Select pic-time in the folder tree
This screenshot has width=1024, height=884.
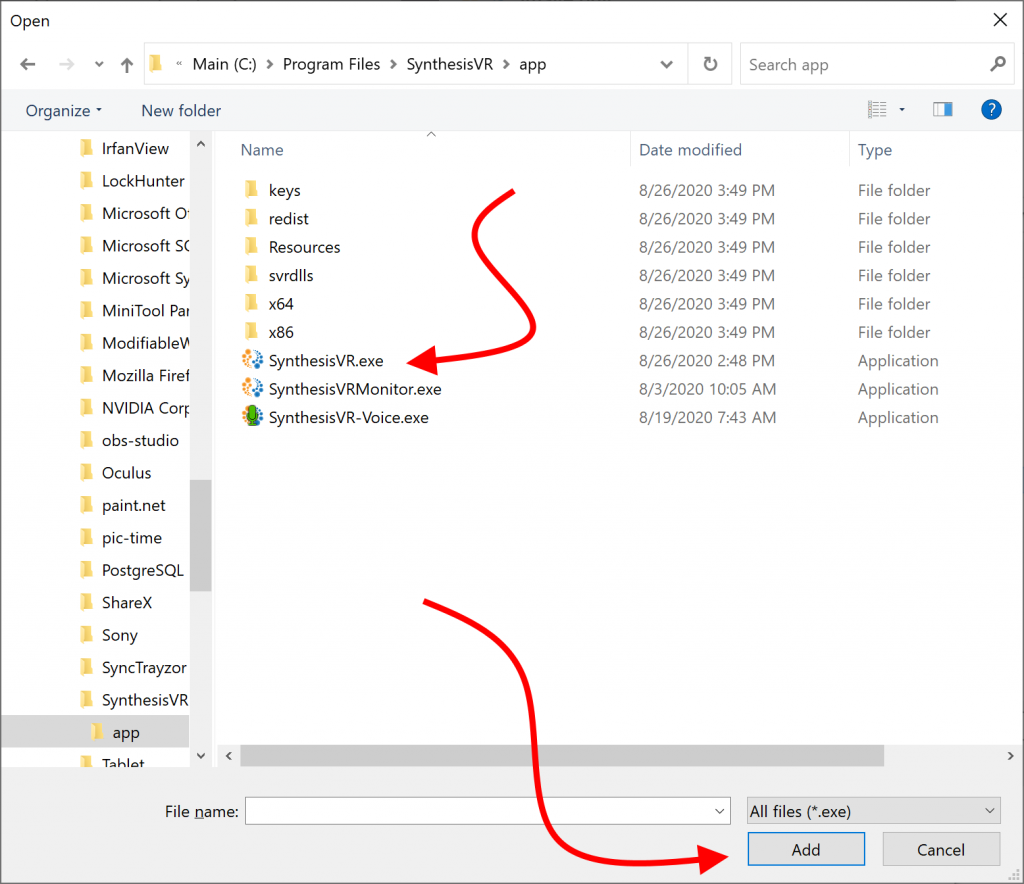[131, 538]
